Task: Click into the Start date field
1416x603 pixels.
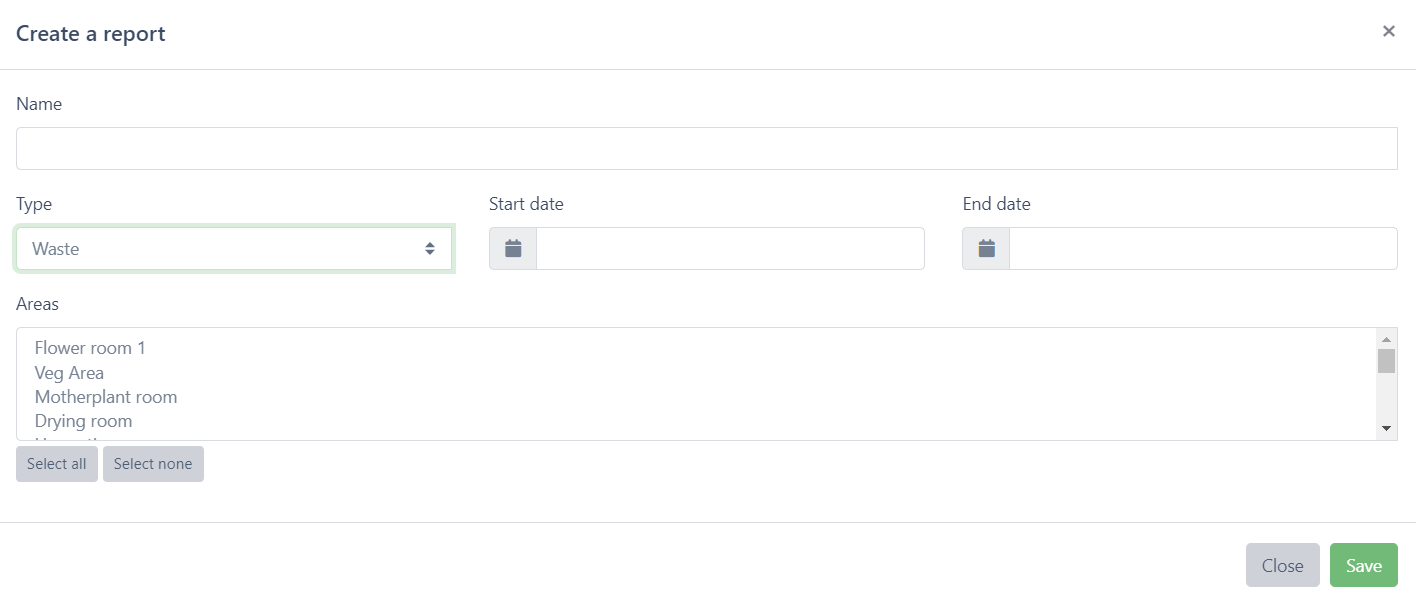Action: point(730,249)
